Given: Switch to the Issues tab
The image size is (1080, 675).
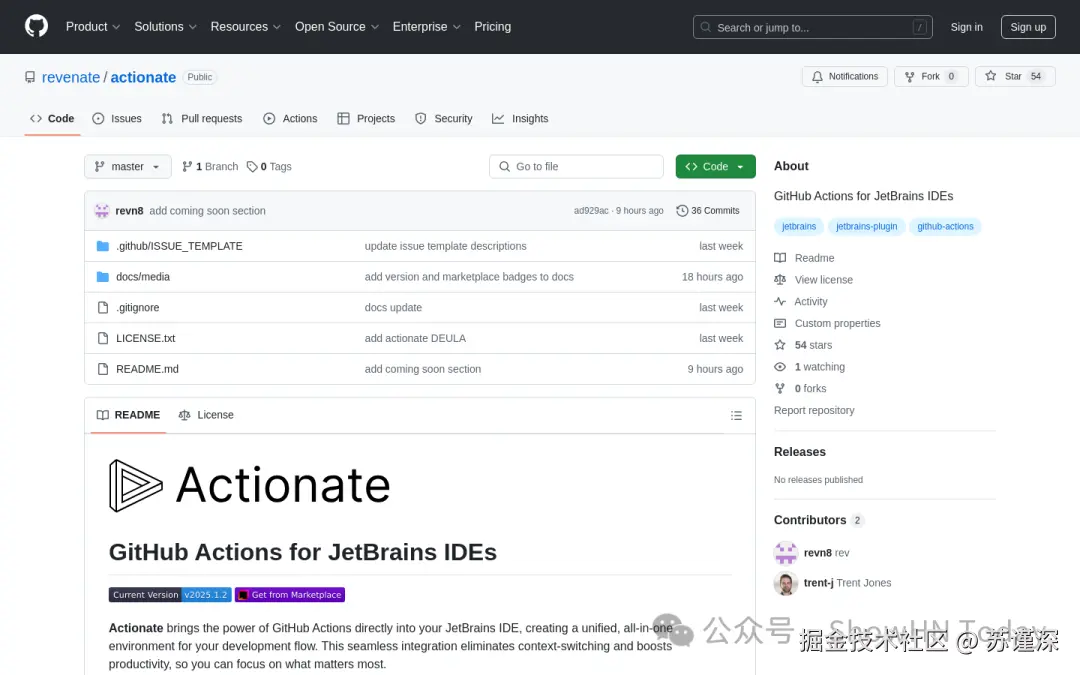Looking at the screenshot, I should point(117,118).
